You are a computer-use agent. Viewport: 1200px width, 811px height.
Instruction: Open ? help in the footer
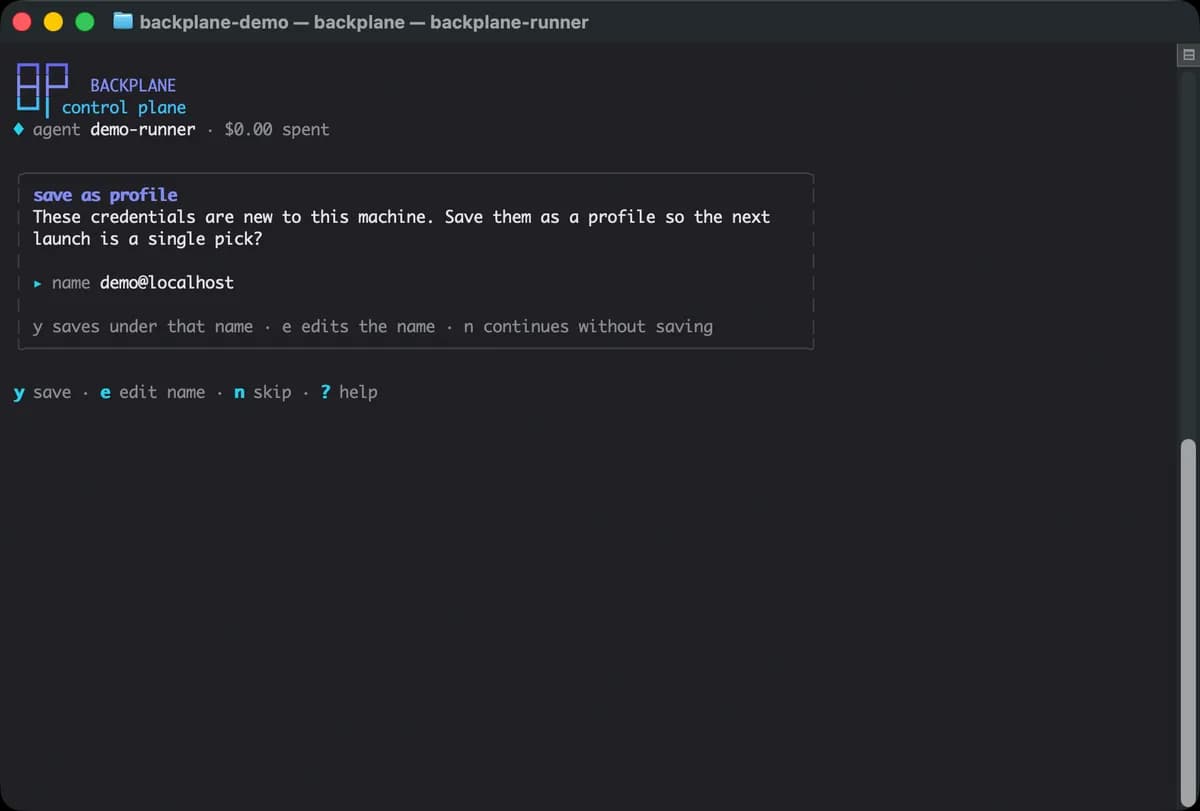349,392
